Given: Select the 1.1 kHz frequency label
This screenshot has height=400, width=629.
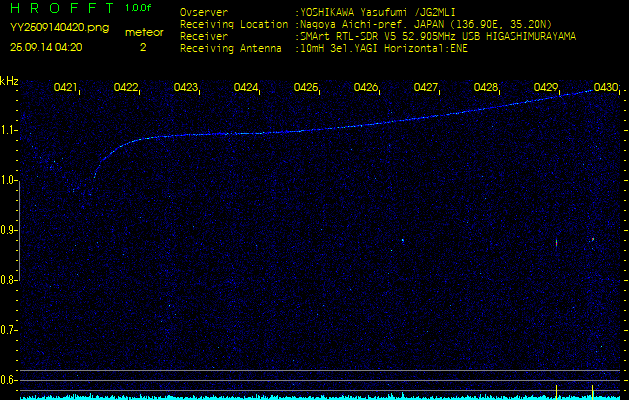Looking at the screenshot, I should [x=9, y=130].
